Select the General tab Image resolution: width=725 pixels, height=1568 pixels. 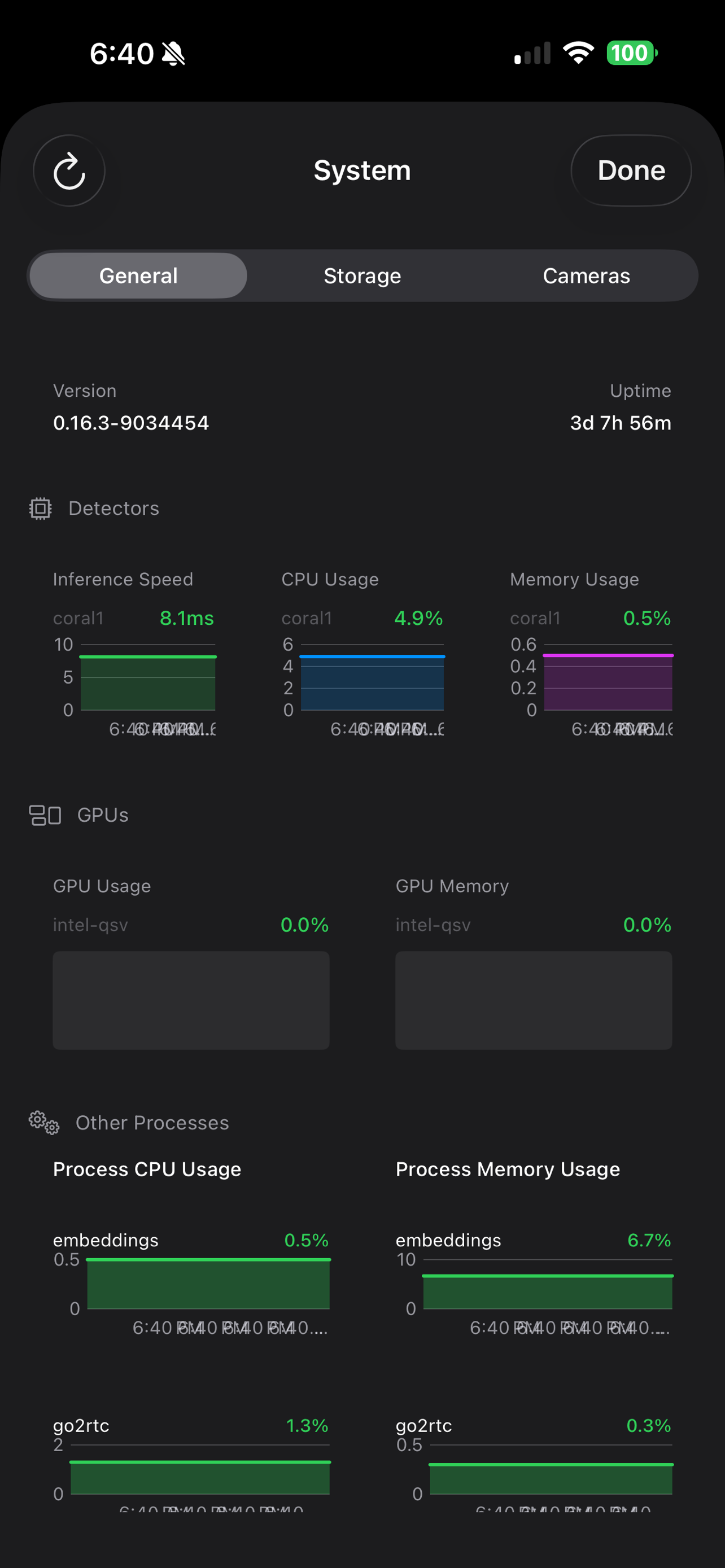pyautogui.click(x=138, y=275)
